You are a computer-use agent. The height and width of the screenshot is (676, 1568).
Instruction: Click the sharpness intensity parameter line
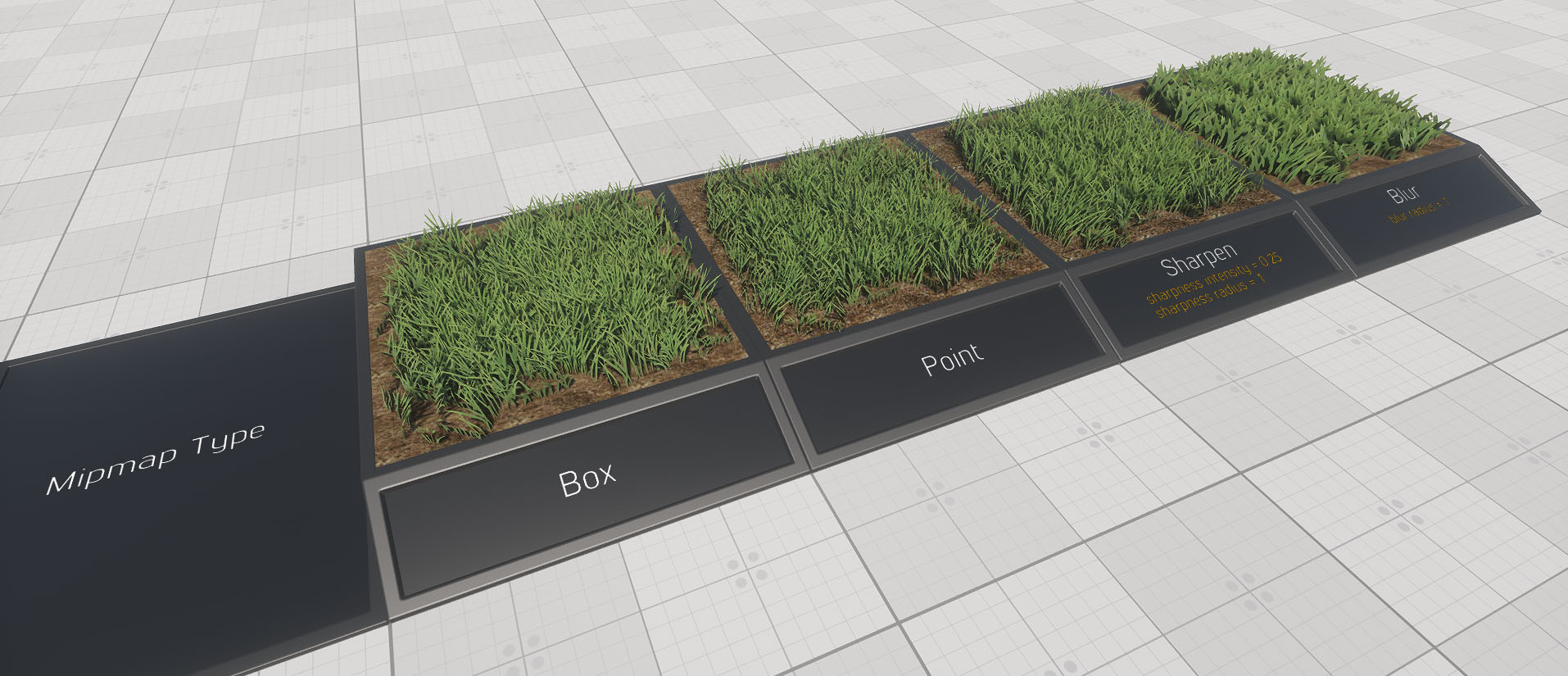coord(1212,279)
